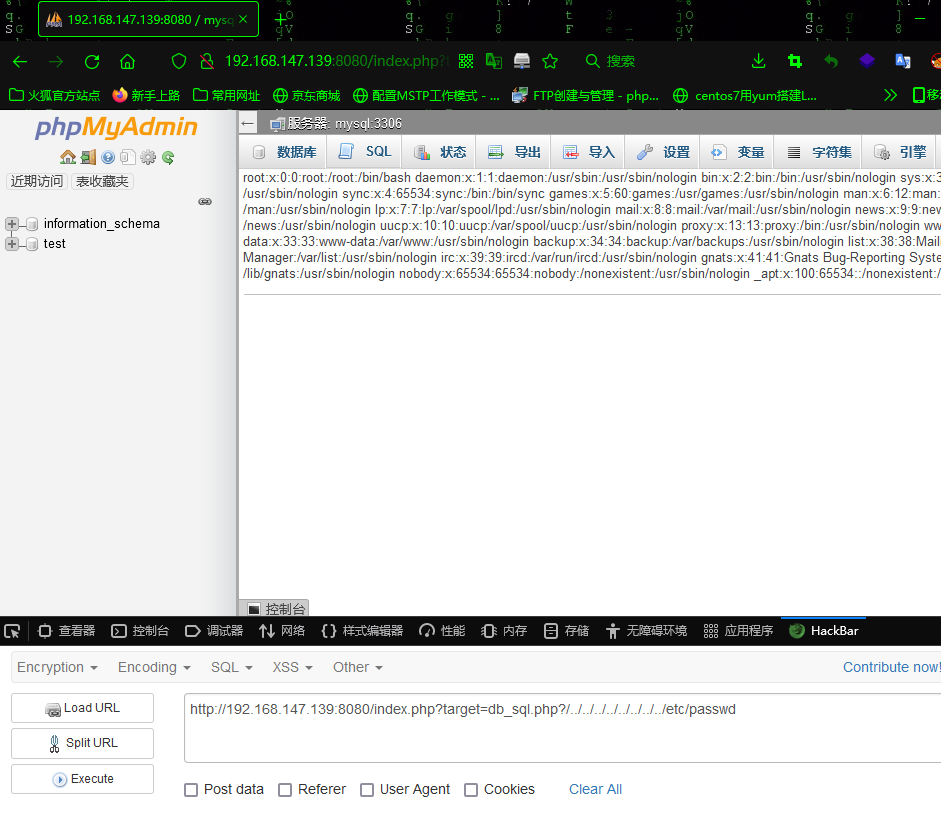941x819 pixels.
Task: Open the phpMyAdmin home icon
Action: (68, 157)
